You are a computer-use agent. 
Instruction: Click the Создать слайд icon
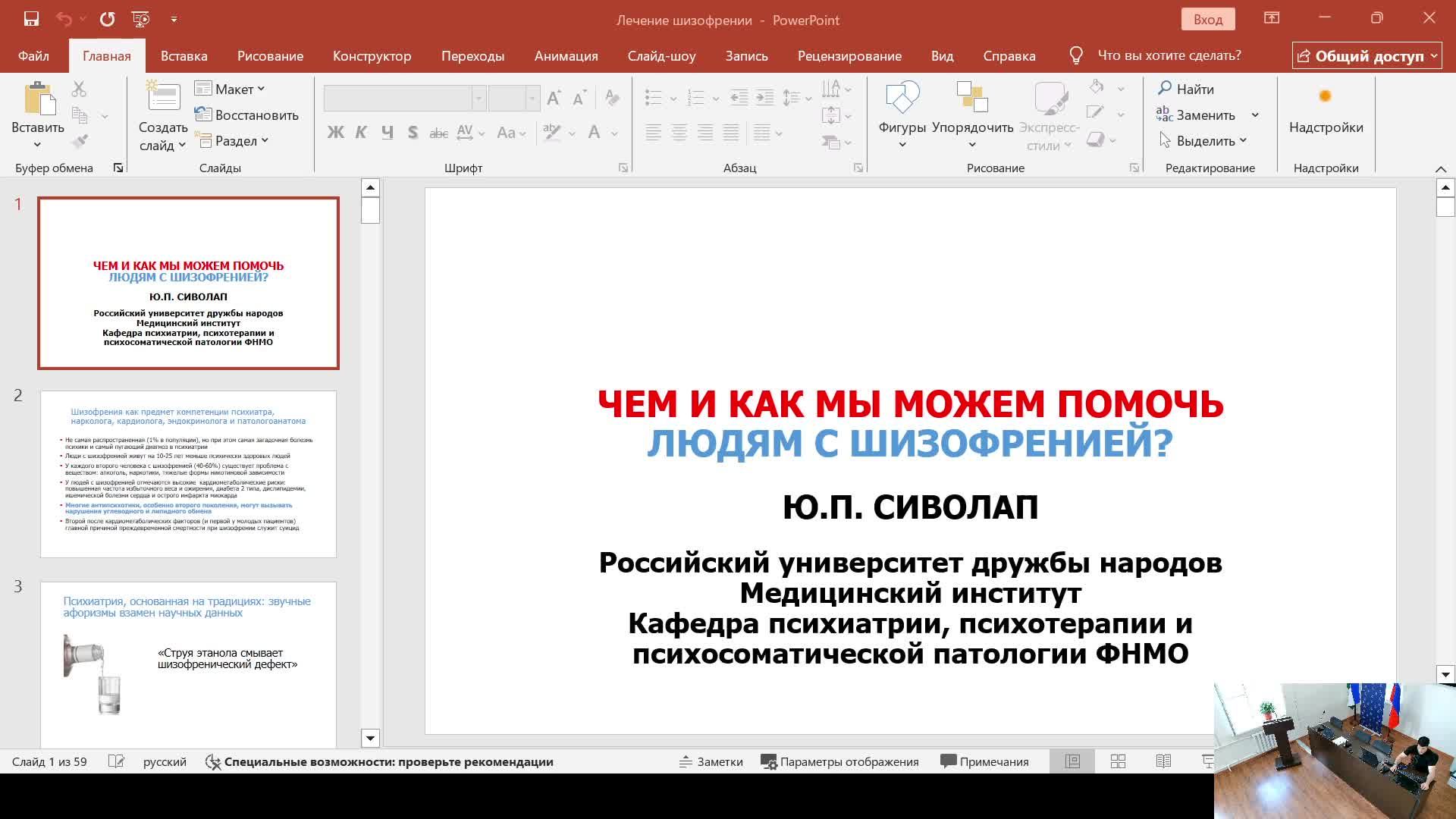(x=162, y=106)
